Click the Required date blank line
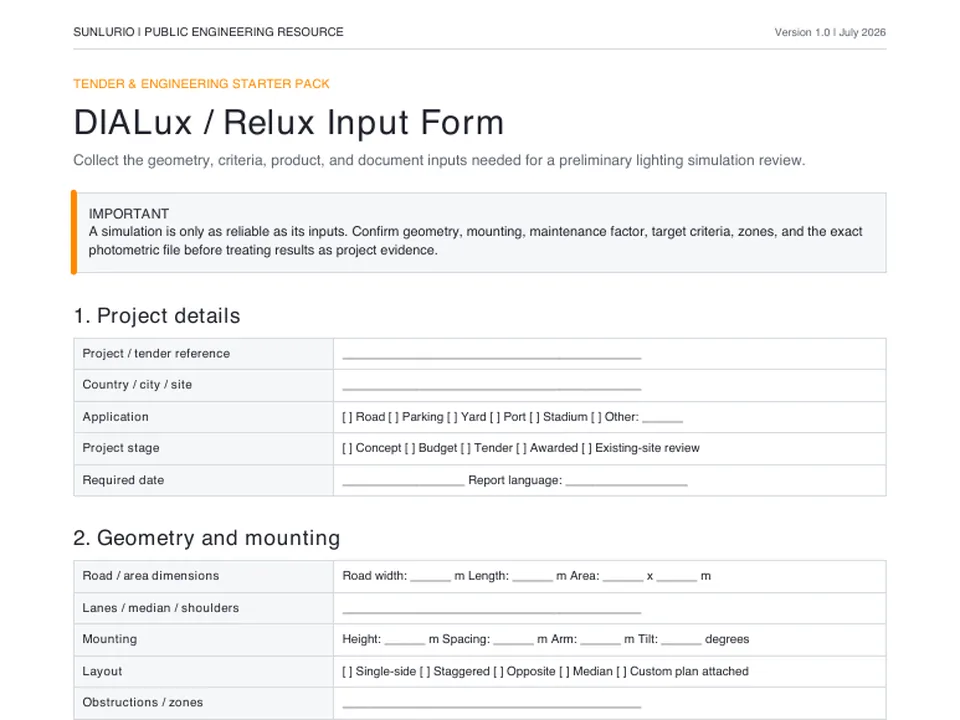This screenshot has height=720, width=960. click(403, 483)
